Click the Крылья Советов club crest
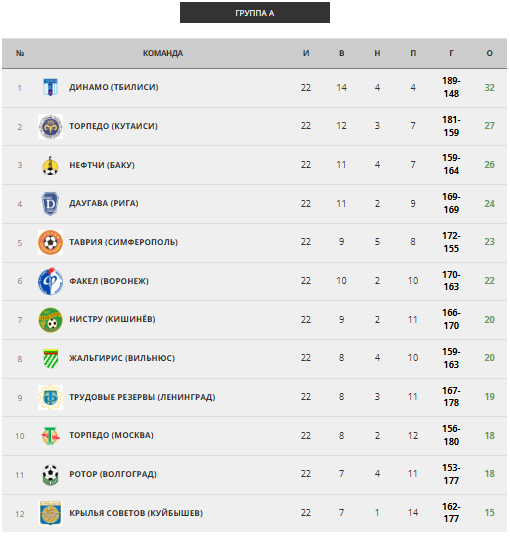510x538 pixels. (50, 513)
